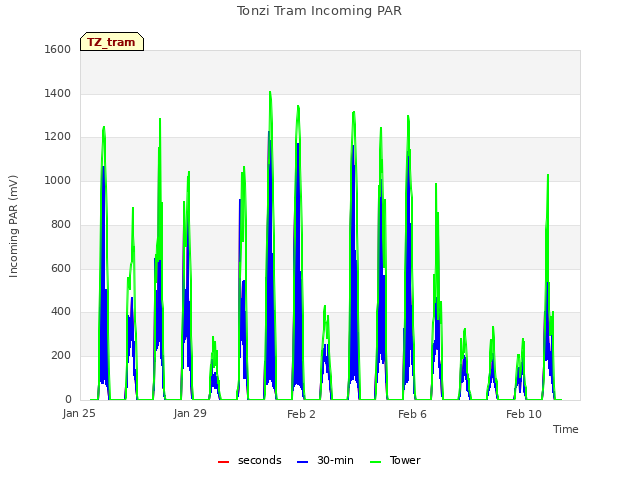This screenshot has width=640, height=480.
Task: Click the 1200 y-axis tick label
Action: (58, 137)
